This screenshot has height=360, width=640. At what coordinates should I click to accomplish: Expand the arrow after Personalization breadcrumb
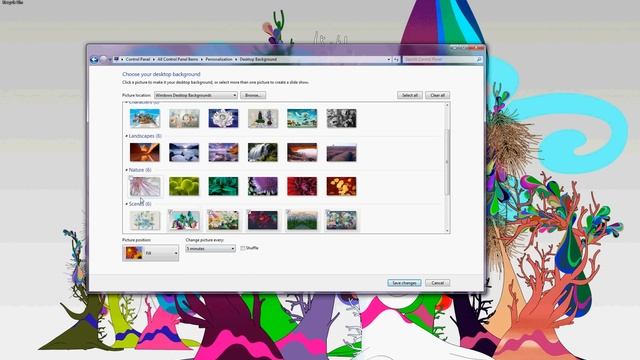[236, 60]
